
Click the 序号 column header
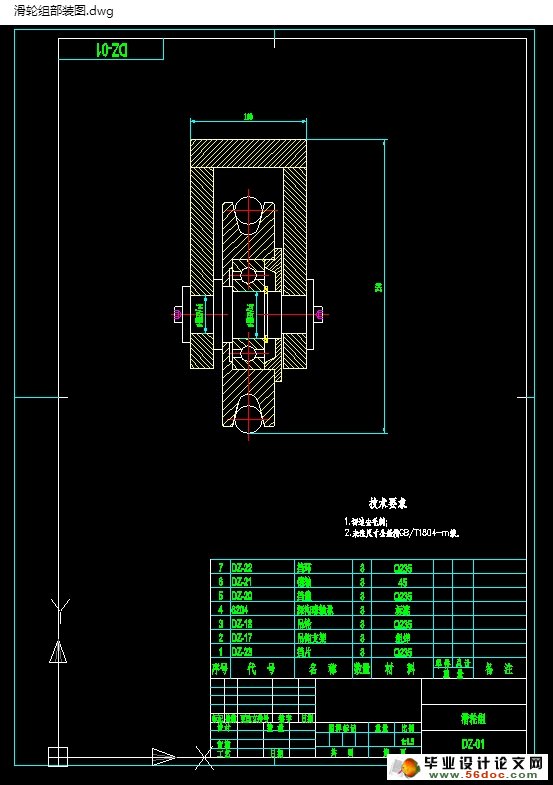pos(220,669)
